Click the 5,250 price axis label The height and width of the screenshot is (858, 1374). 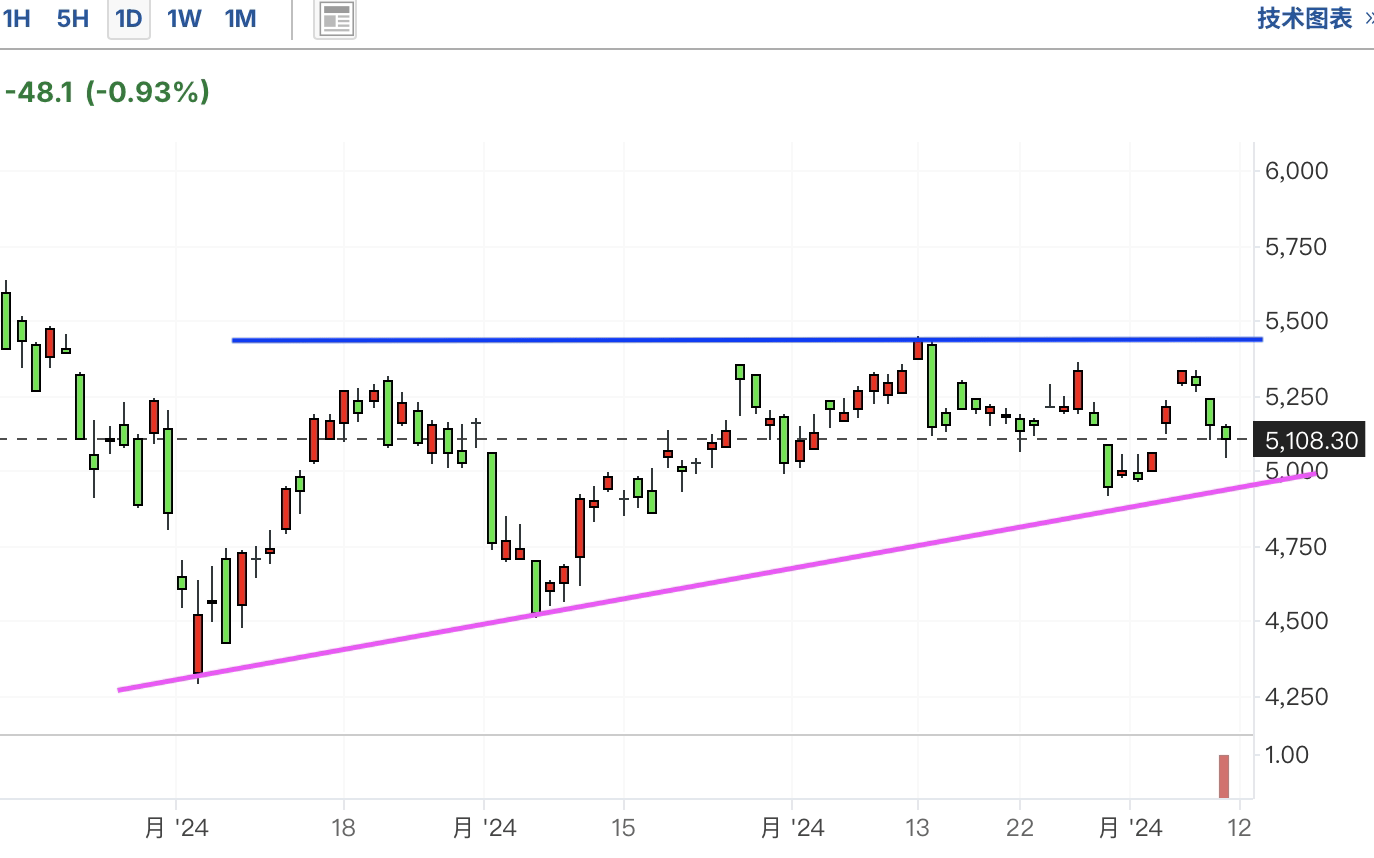(x=1296, y=397)
